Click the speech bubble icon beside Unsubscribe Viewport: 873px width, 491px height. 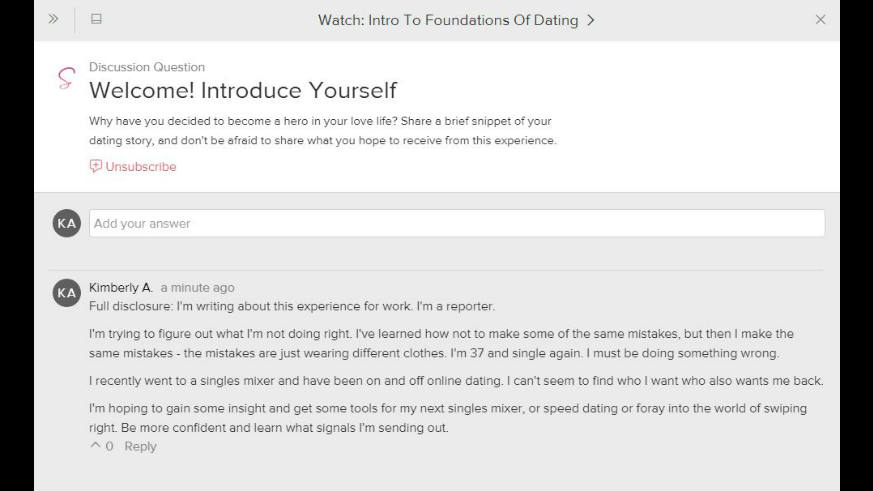coord(96,166)
